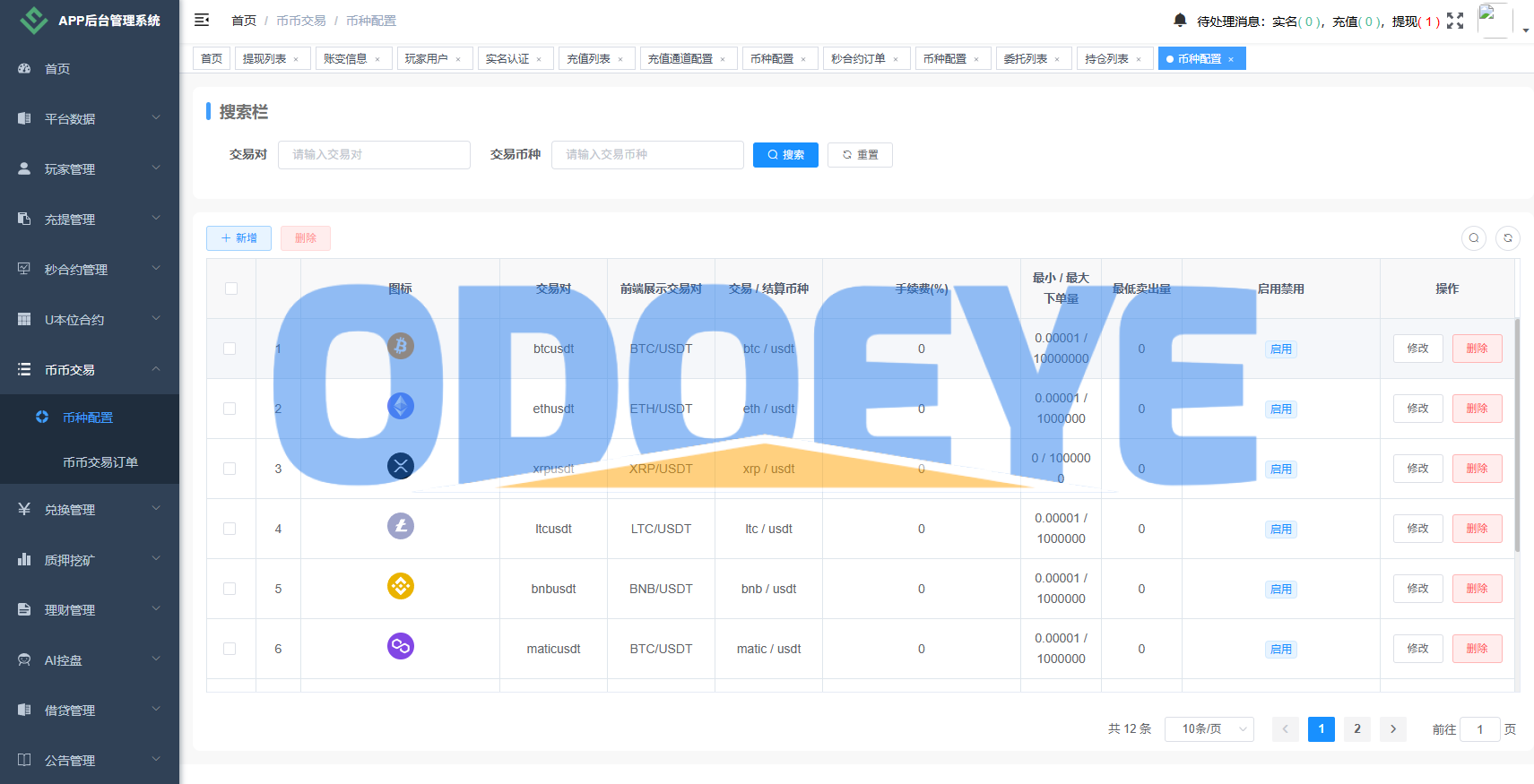This screenshot has height=784, width=1534.
Task: Click 理财管理 document sidebar icon
Action: [x=24, y=609]
